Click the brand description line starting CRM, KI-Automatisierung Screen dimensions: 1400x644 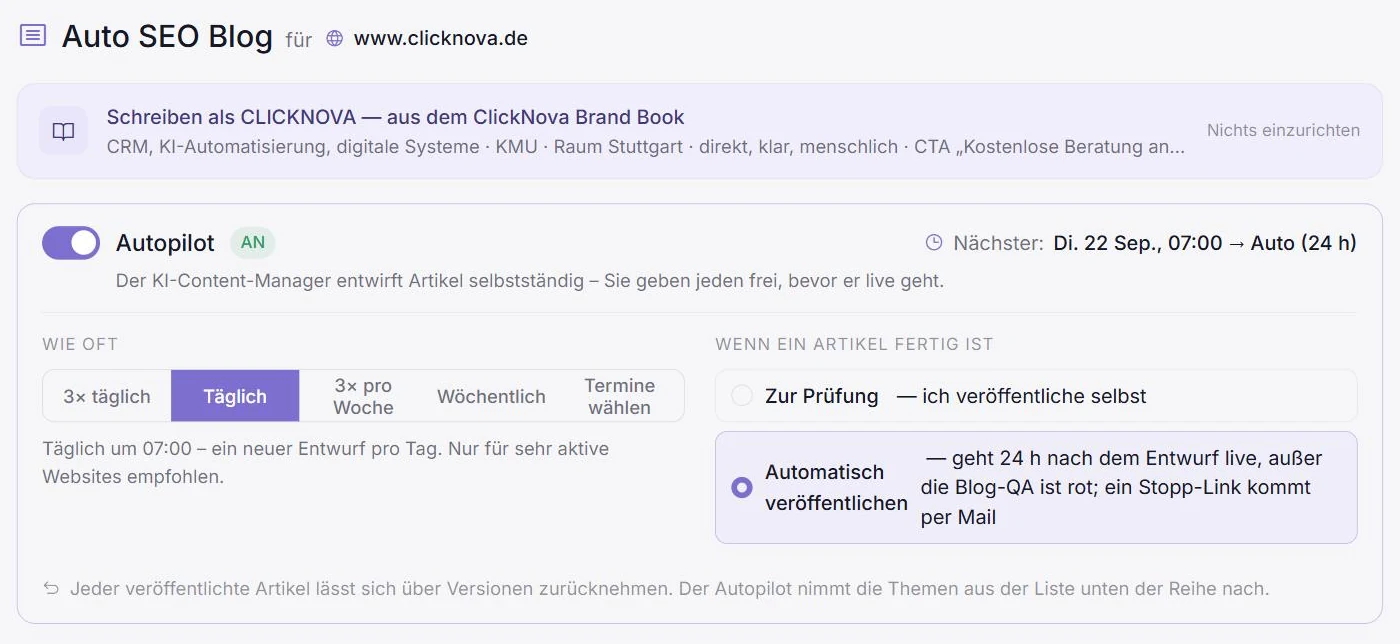click(x=646, y=147)
